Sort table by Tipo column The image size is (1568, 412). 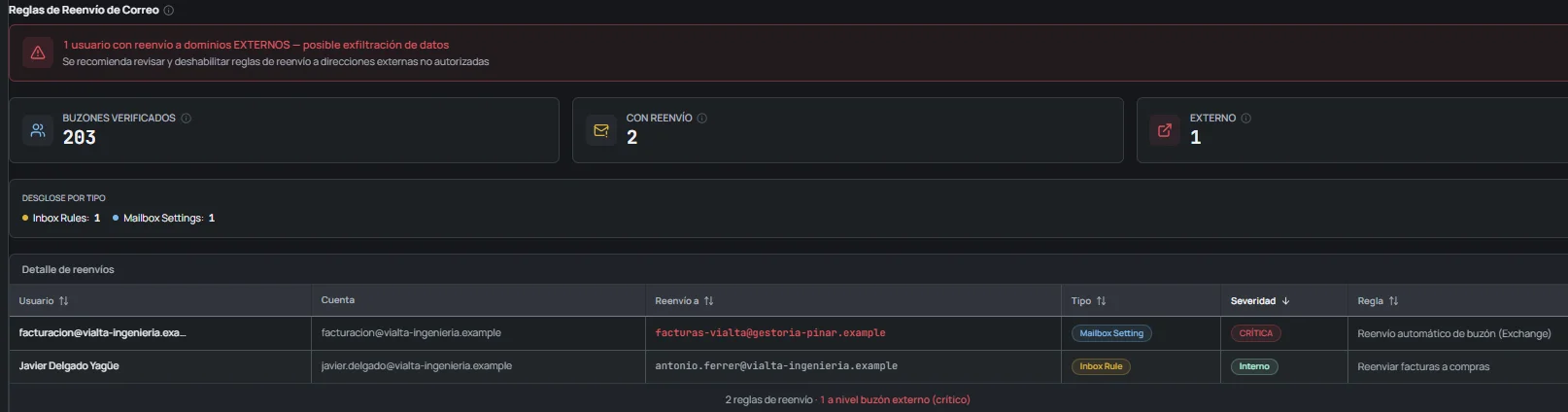click(1089, 301)
